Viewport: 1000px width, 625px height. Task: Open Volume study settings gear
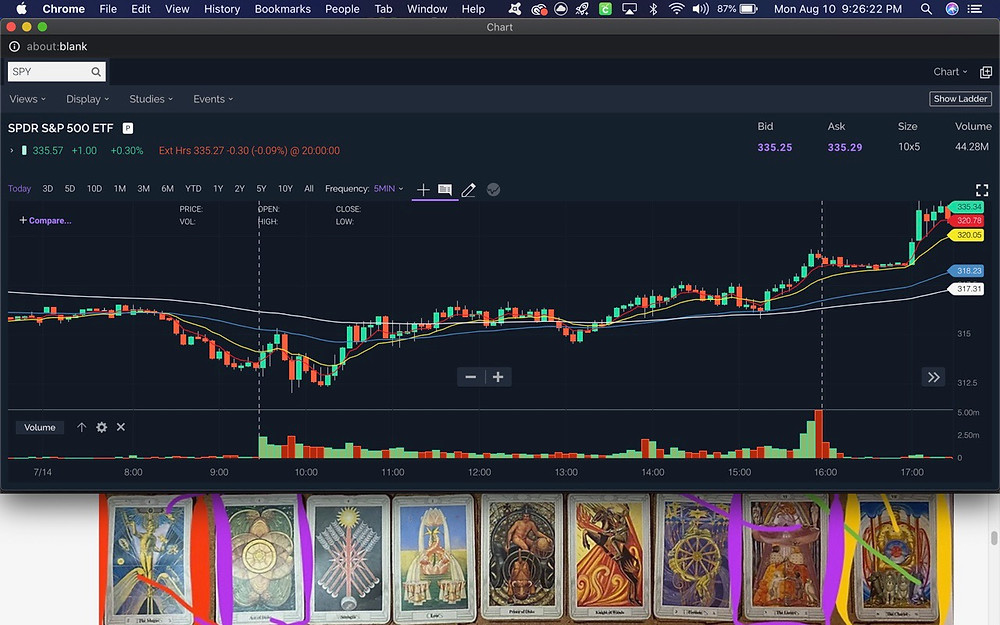coord(101,427)
